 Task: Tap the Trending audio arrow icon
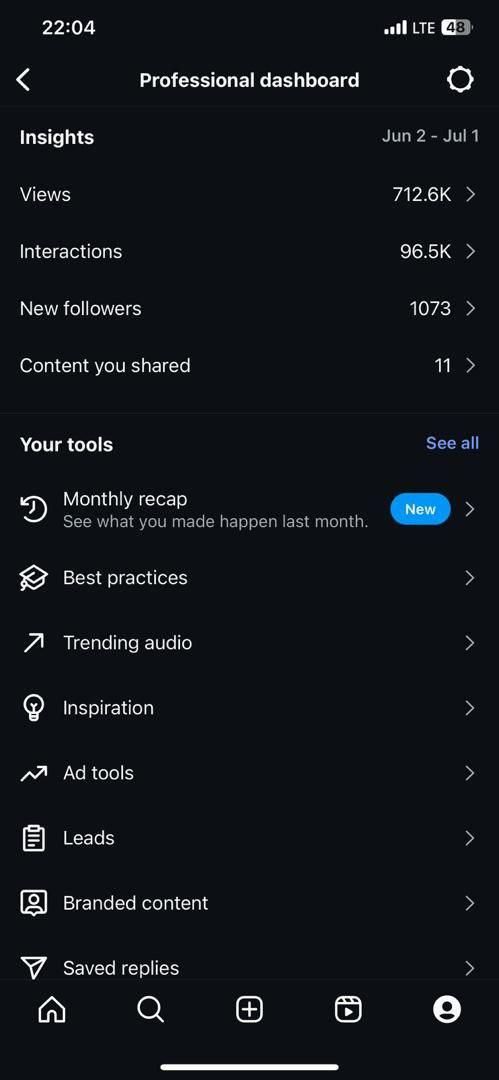33,643
